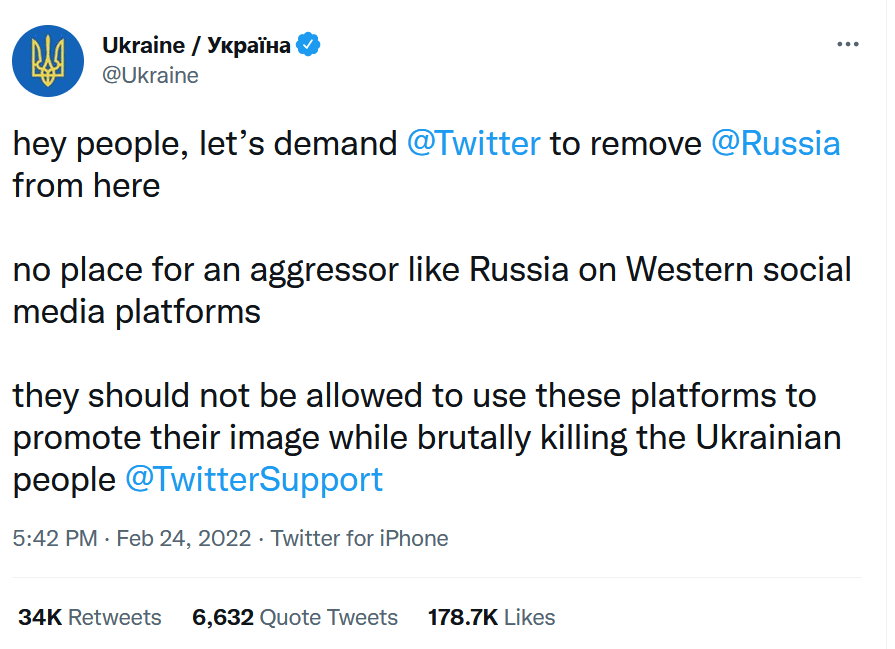Click the Feb 24, 2022 date
895x649 pixels.
(183, 538)
